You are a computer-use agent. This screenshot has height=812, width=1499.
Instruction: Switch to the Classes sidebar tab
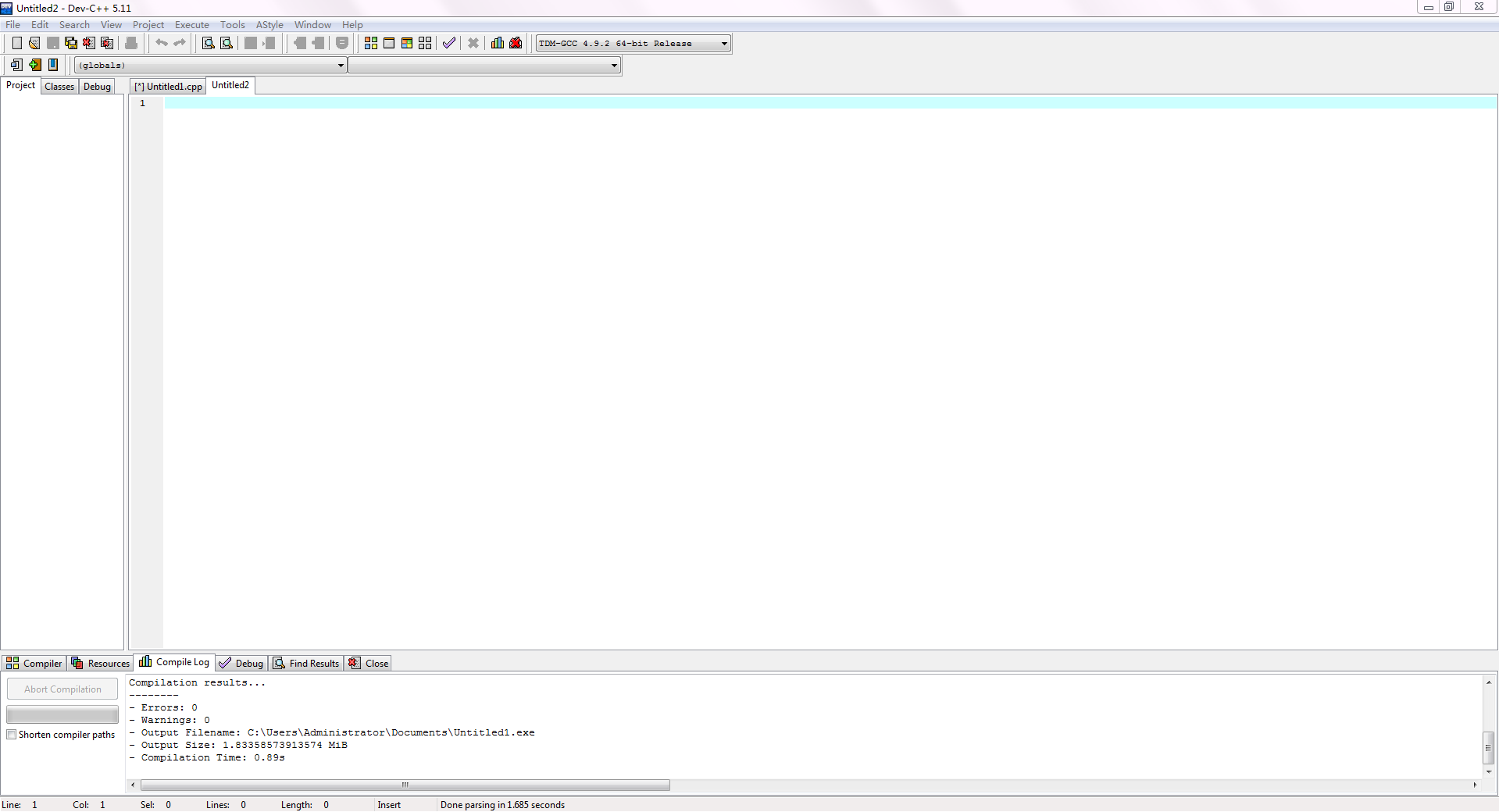(x=59, y=87)
